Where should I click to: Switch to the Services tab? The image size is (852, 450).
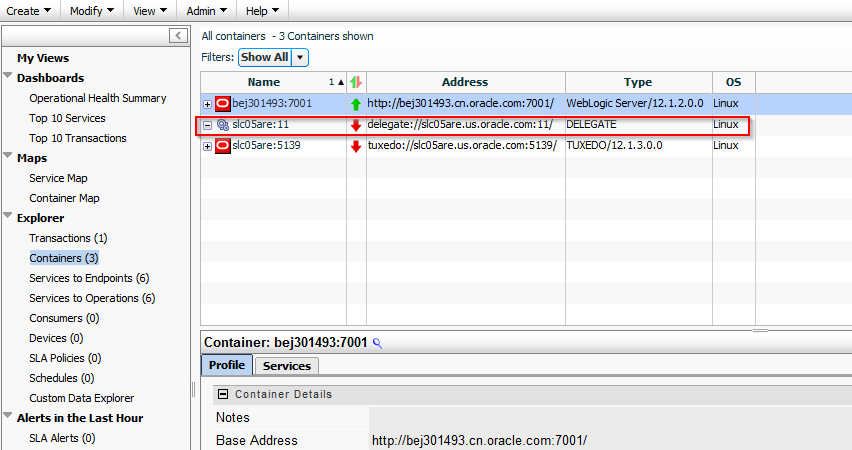(286, 366)
